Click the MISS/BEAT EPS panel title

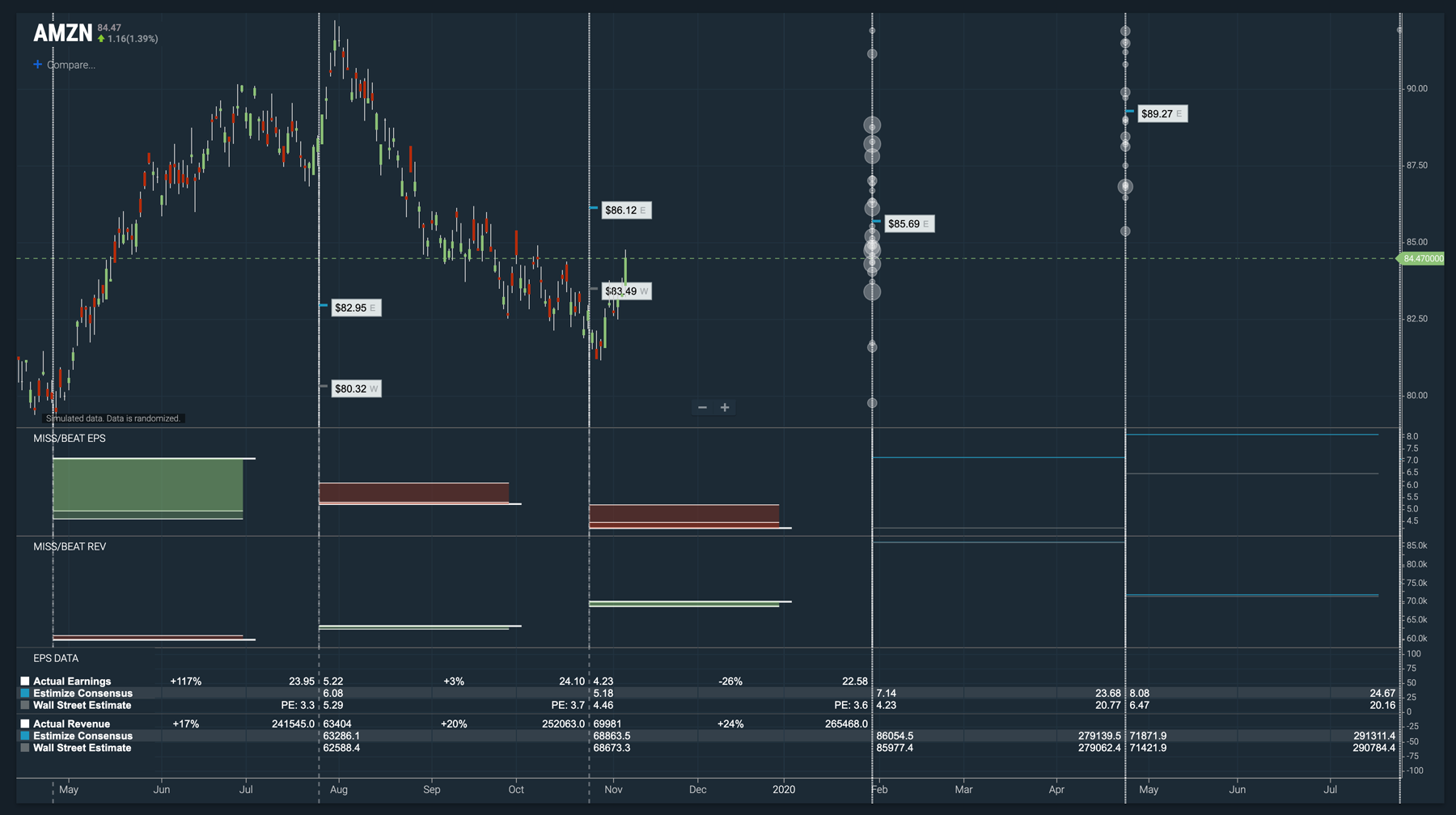(x=70, y=438)
